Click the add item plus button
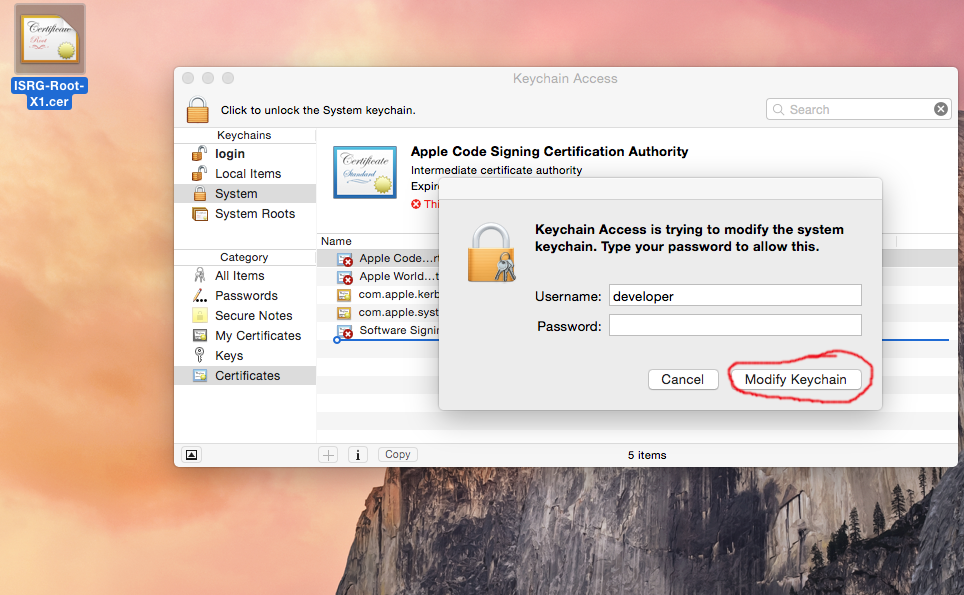This screenshot has height=595, width=964. tap(328, 455)
